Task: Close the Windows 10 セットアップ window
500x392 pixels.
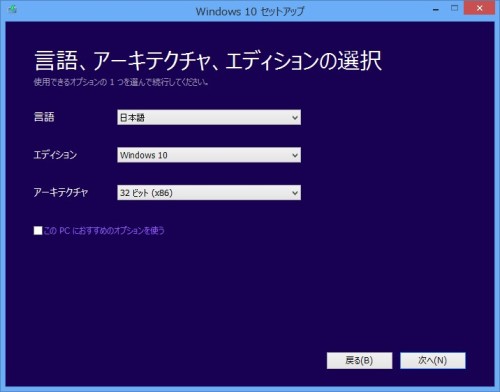Action: coord(479,8)
